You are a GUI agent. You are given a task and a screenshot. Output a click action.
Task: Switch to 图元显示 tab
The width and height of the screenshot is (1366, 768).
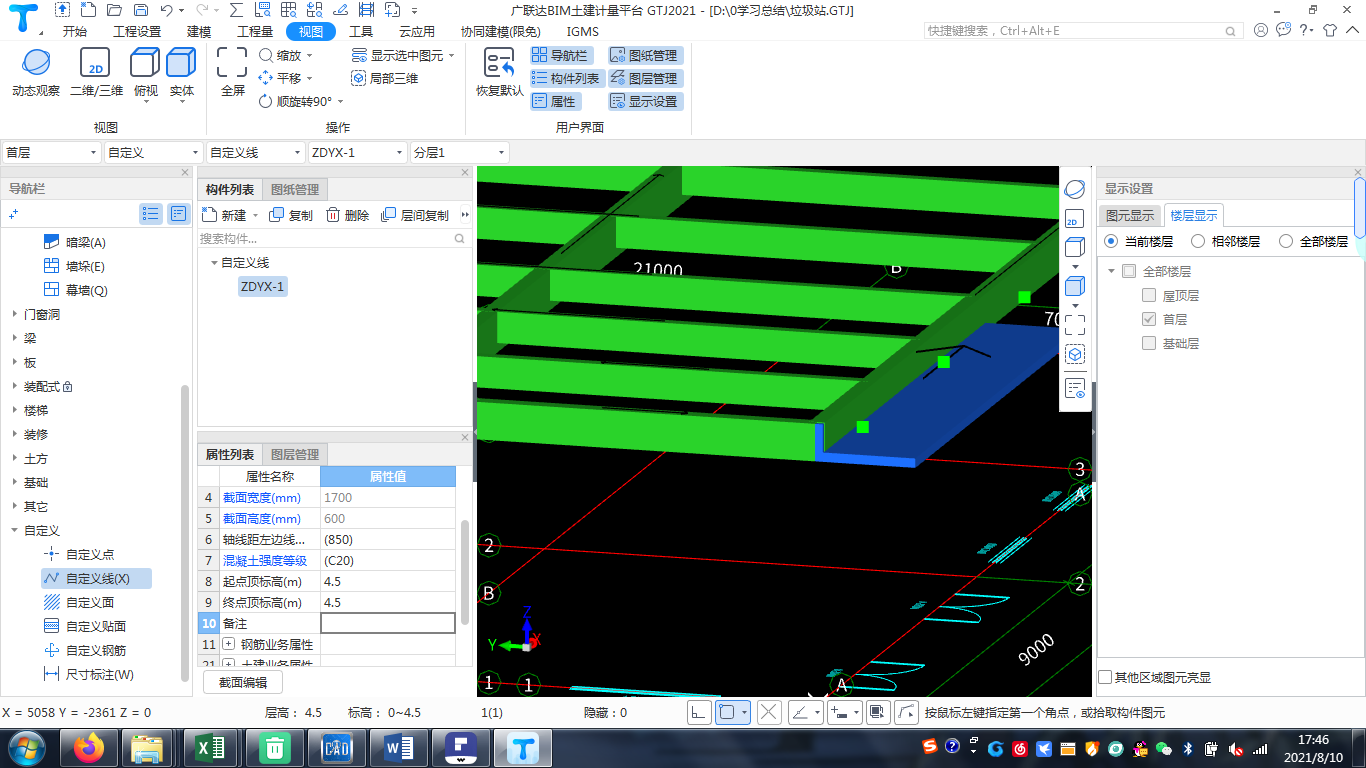pyautogui.click(x=1129, y=215)
